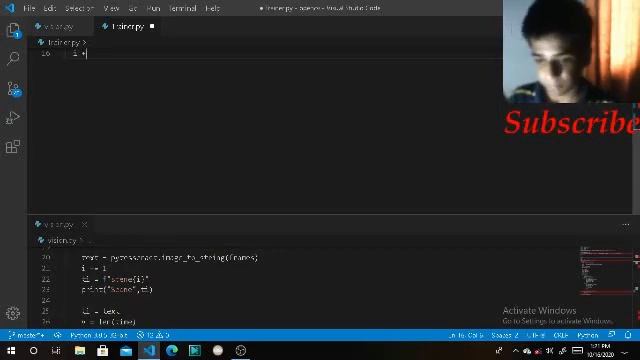The image size is (640, 360).
Task: Click the volume icon in system tray
Action: click(550, 351)
